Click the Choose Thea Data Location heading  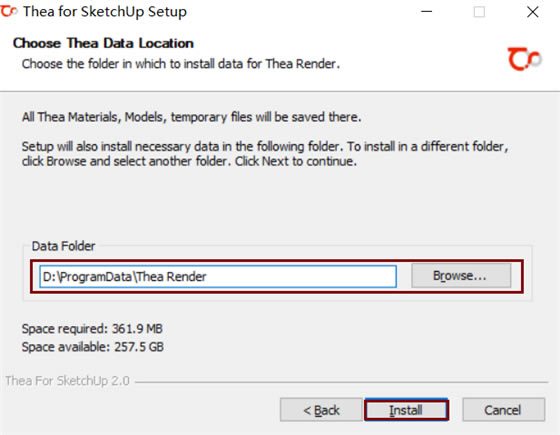103,43
